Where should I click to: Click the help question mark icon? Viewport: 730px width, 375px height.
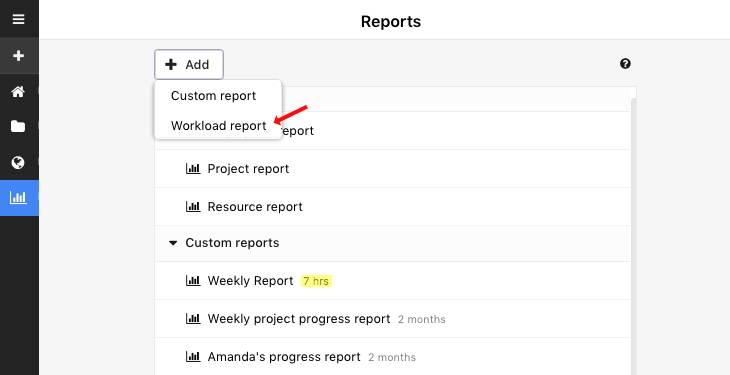point(625,64)
